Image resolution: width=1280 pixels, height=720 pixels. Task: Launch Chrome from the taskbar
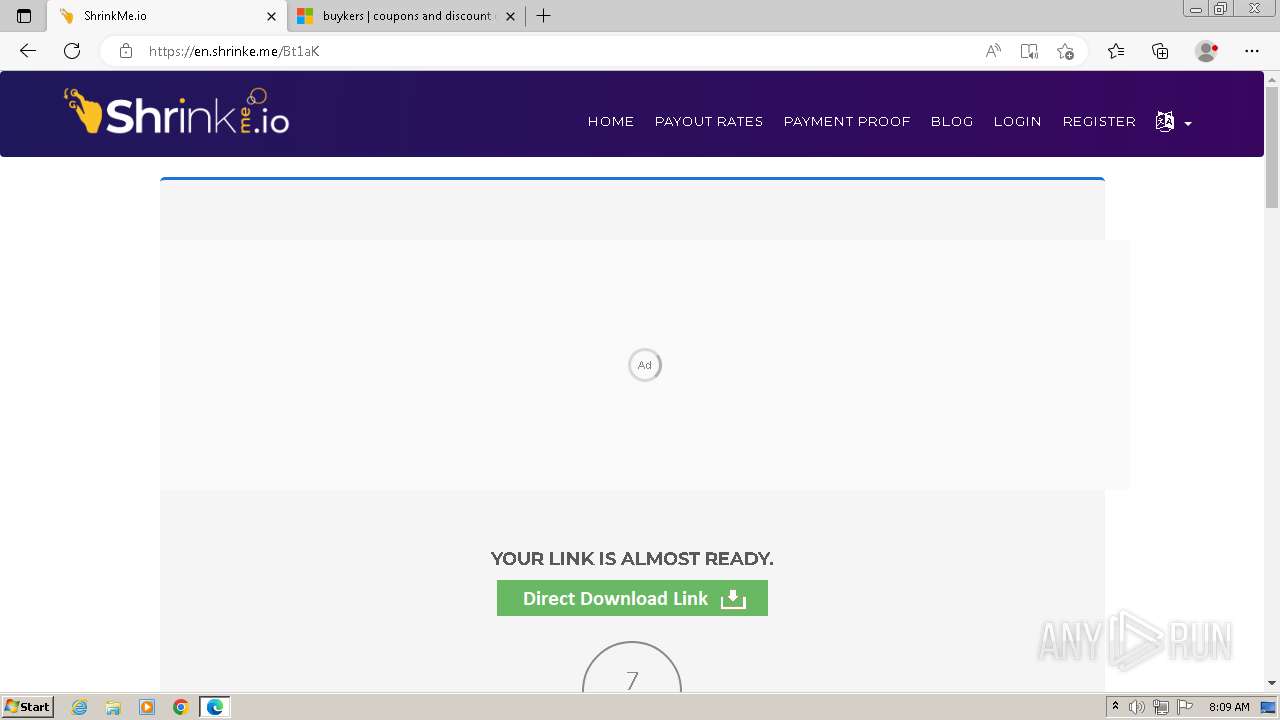point(181,707)
